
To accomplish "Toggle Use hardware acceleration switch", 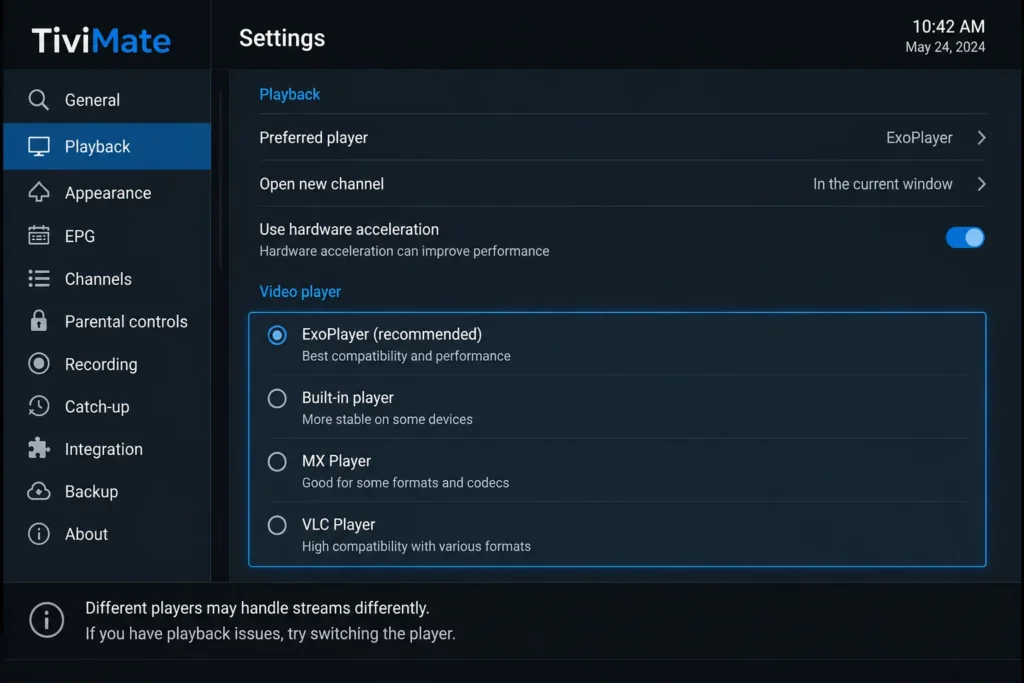I will (965, 237).
